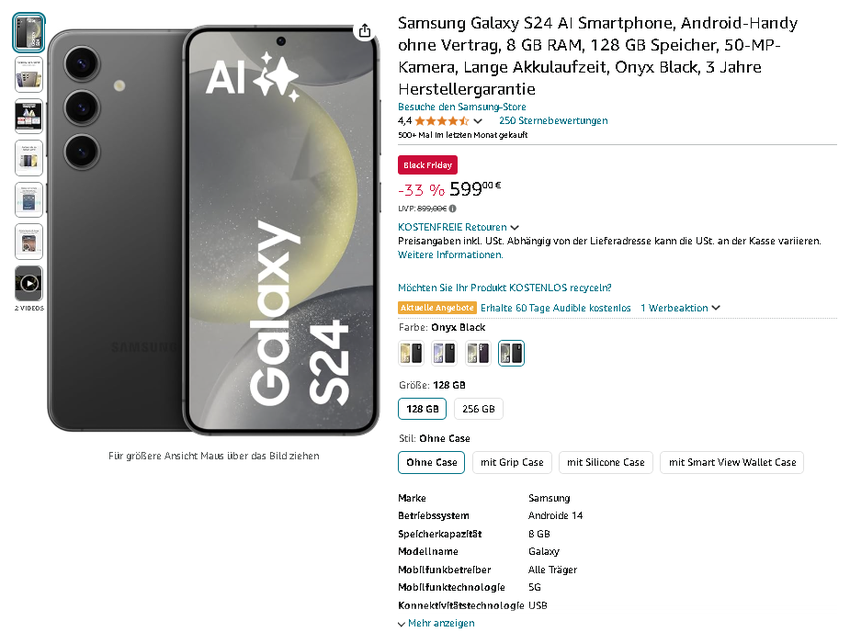The width and height of the screenshot is (850, 632).
Task: Pick the third color variant swatch
Action: [x=478, y=352]
